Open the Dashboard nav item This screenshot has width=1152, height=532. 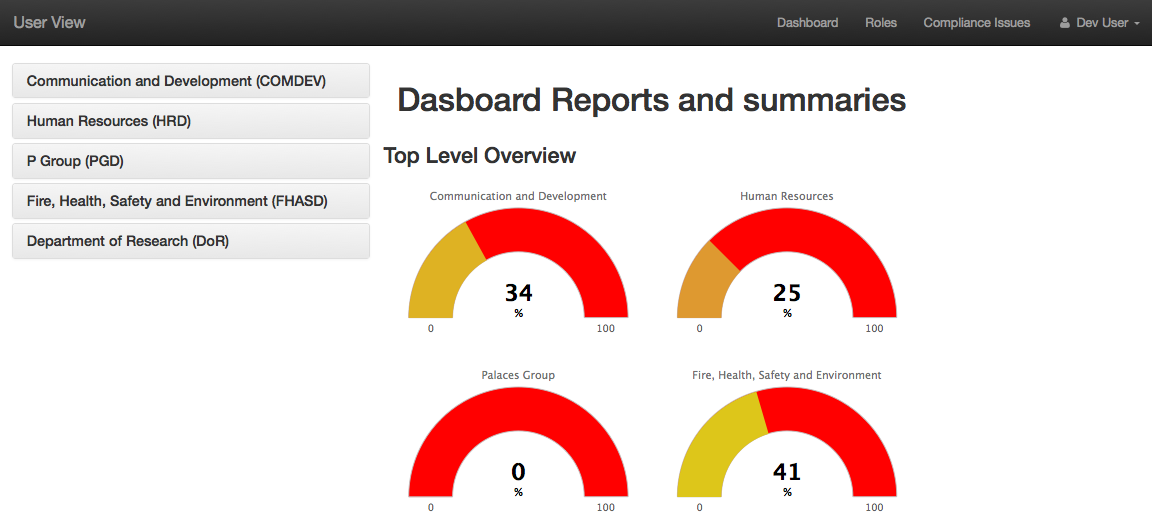(x=807, y=23)
